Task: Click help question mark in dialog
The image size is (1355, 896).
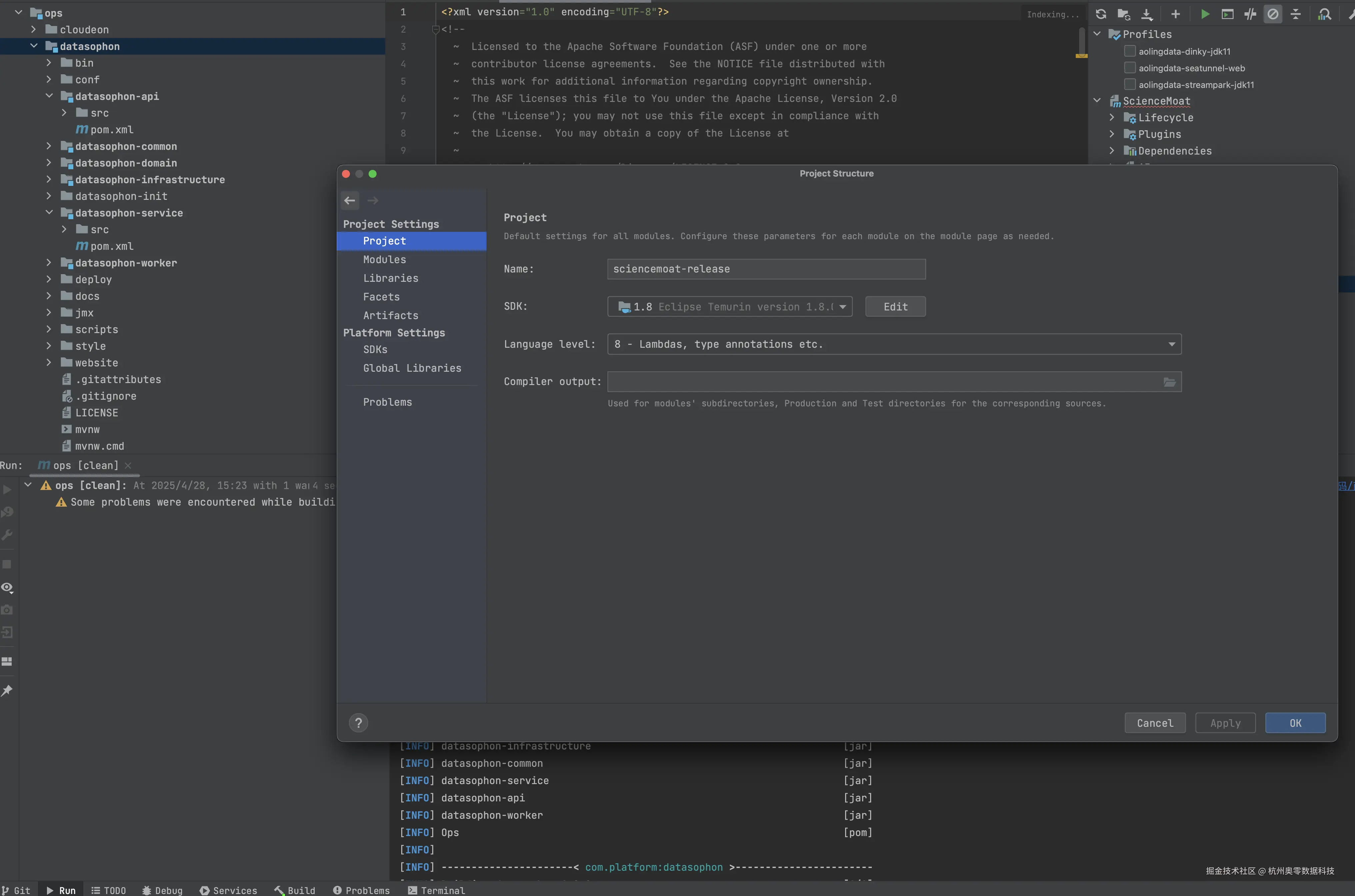Action: point(359,723)
